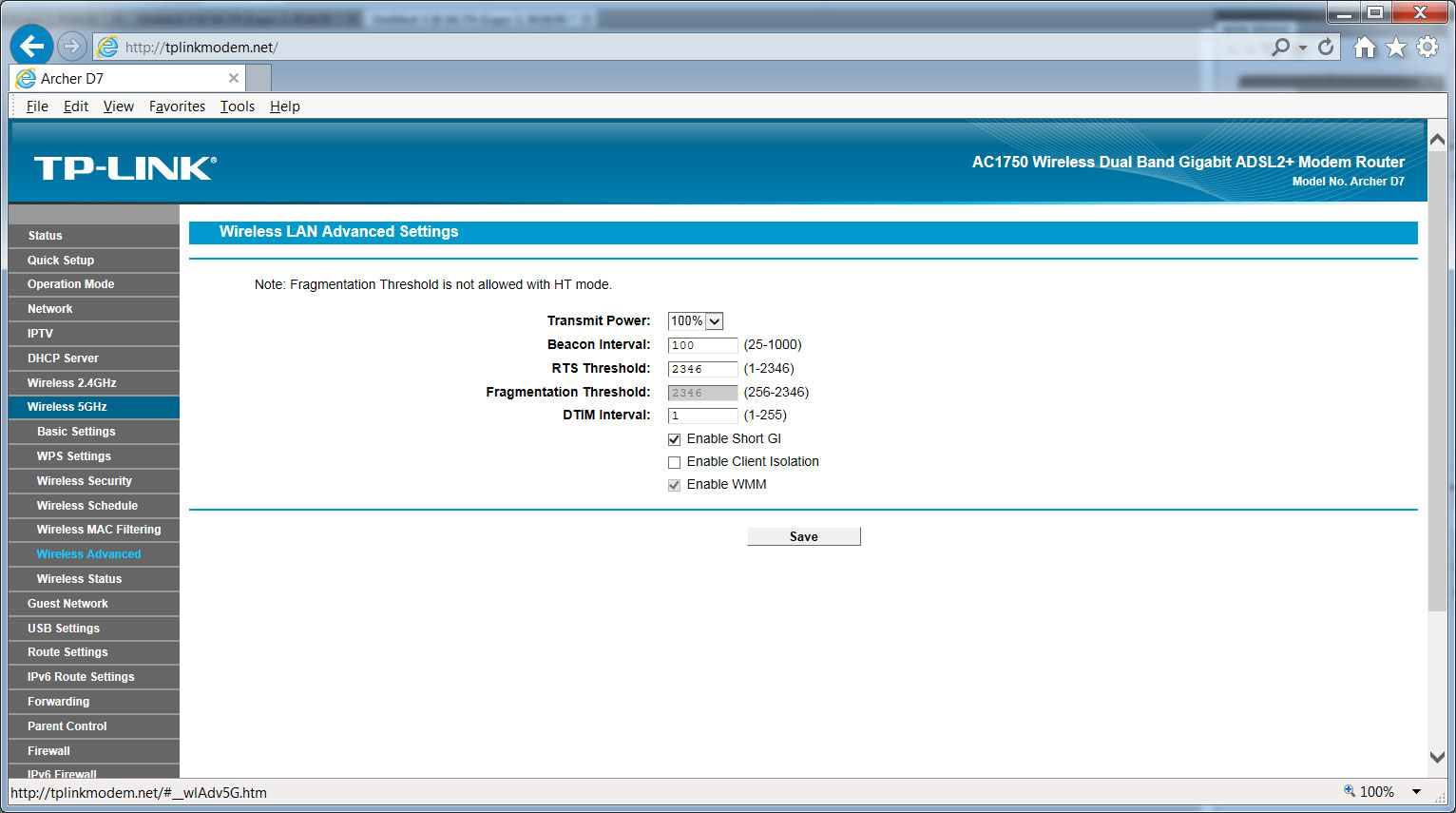1456x813 pixels.
Task: Open the Tools menu
Action: 238,106
